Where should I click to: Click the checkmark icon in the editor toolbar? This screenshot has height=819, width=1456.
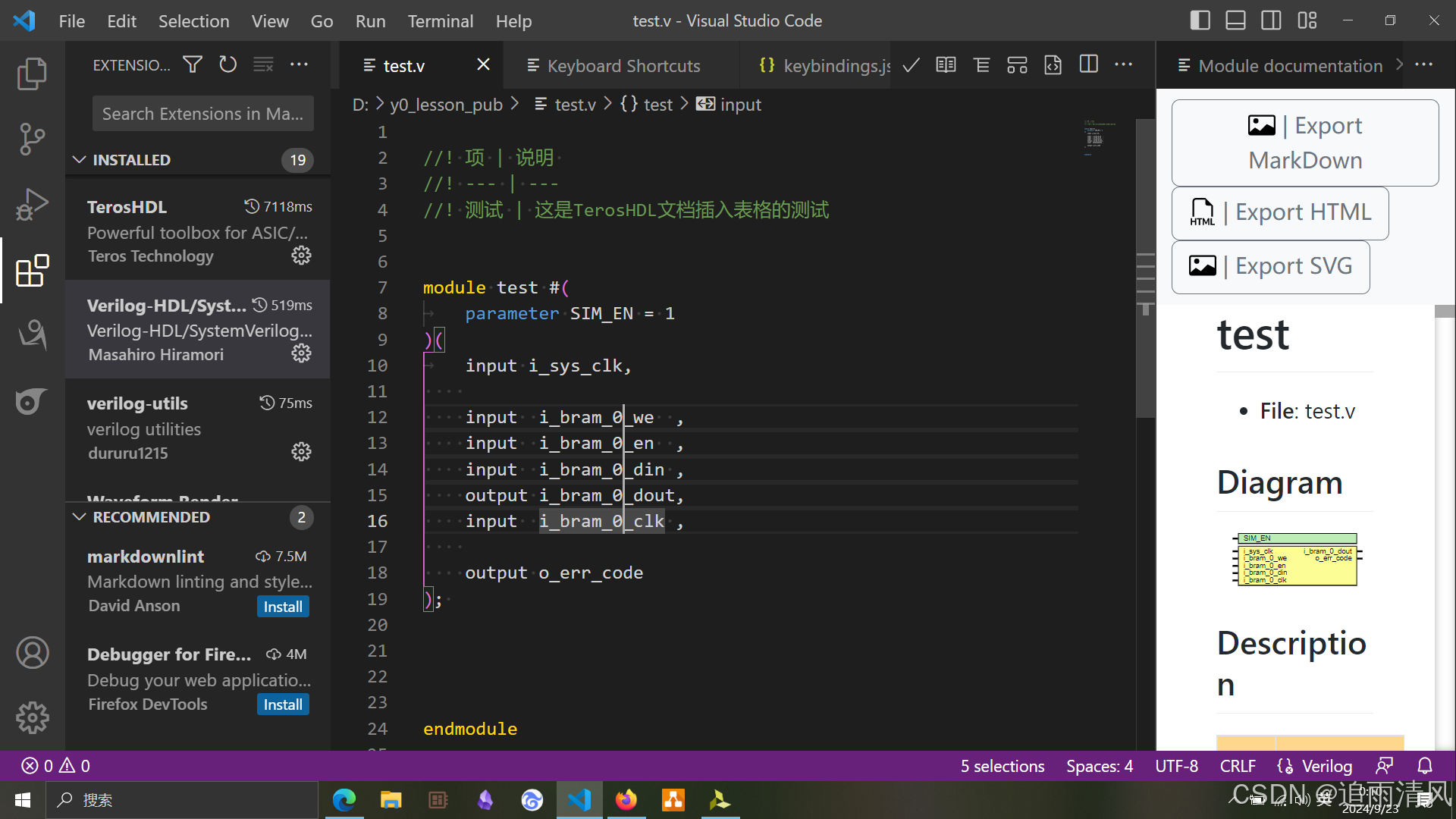[x=910, y=65]
